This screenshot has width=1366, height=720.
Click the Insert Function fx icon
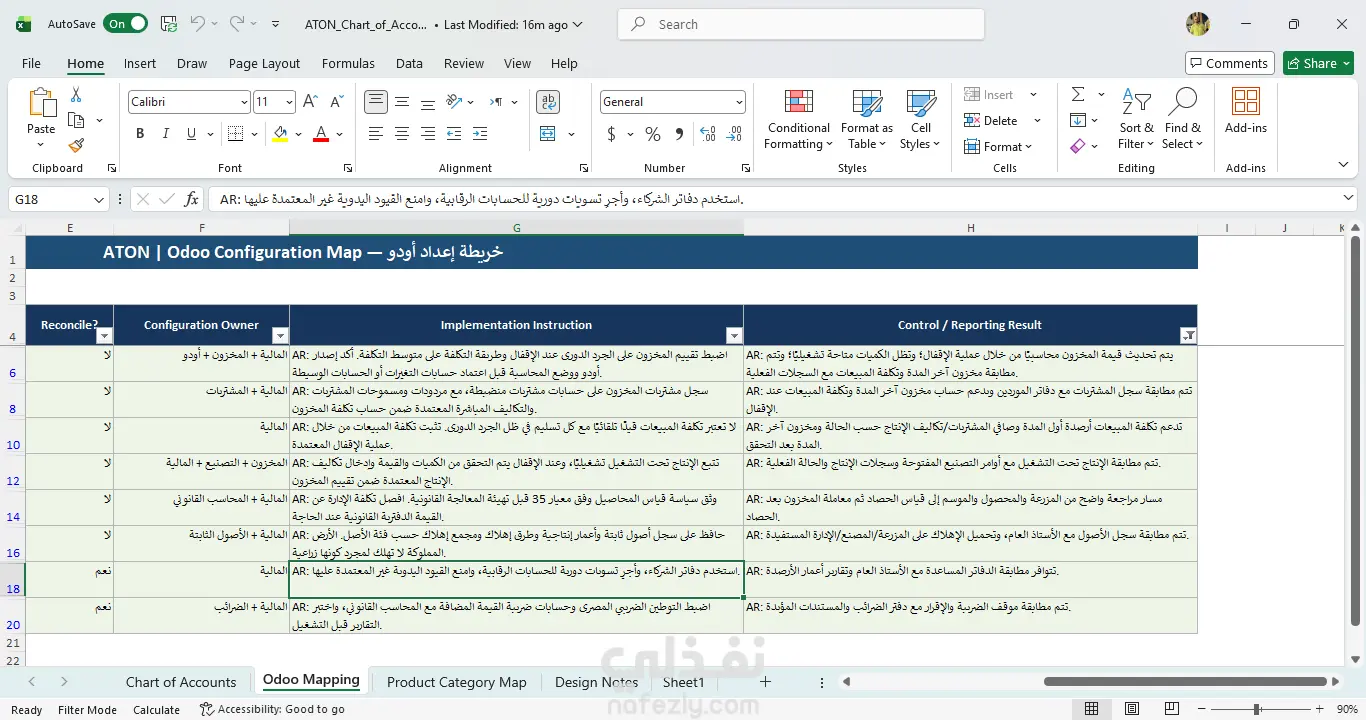(191, 199)
